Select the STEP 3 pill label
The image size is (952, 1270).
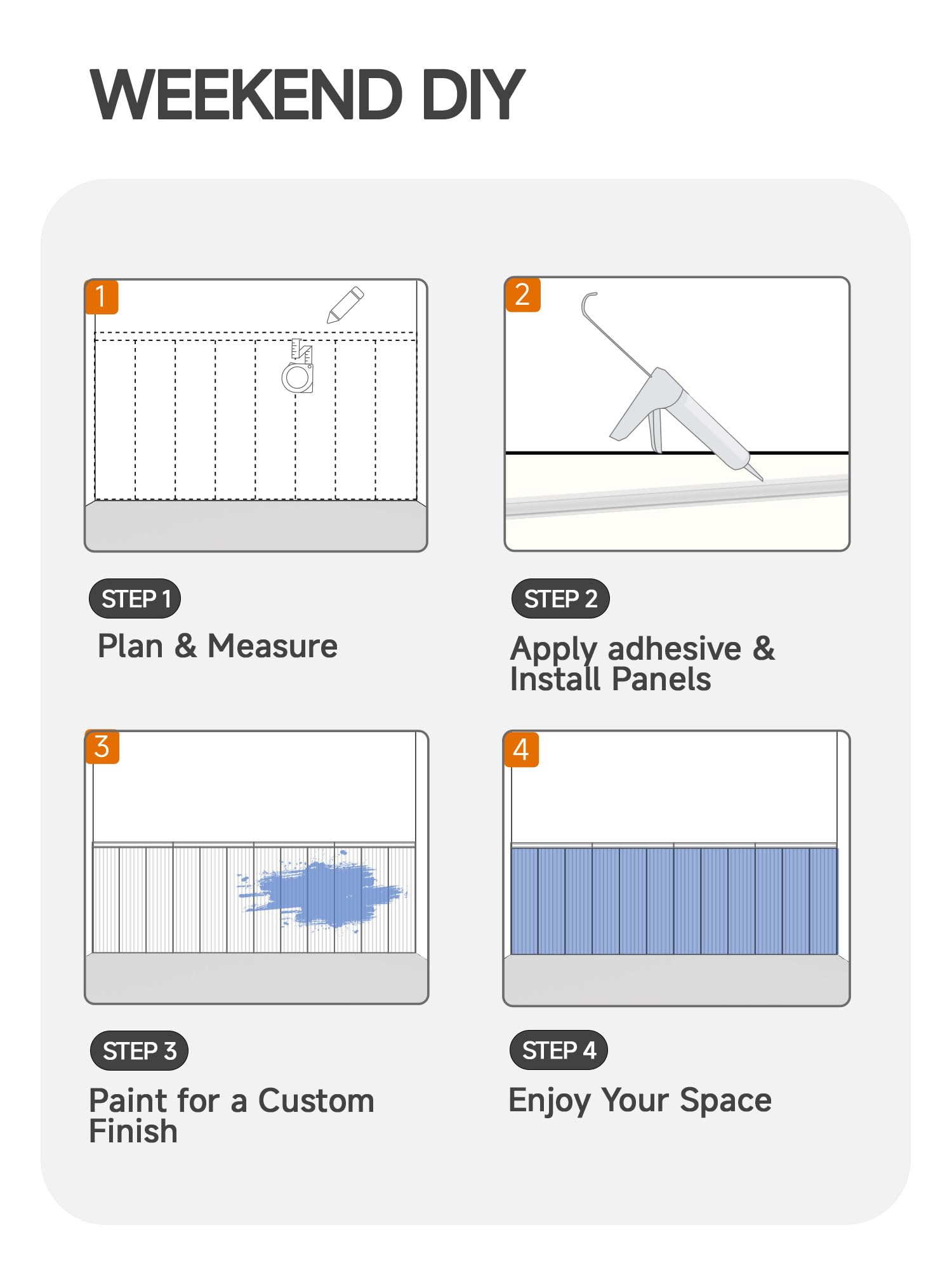click(x=139, y=1051)
